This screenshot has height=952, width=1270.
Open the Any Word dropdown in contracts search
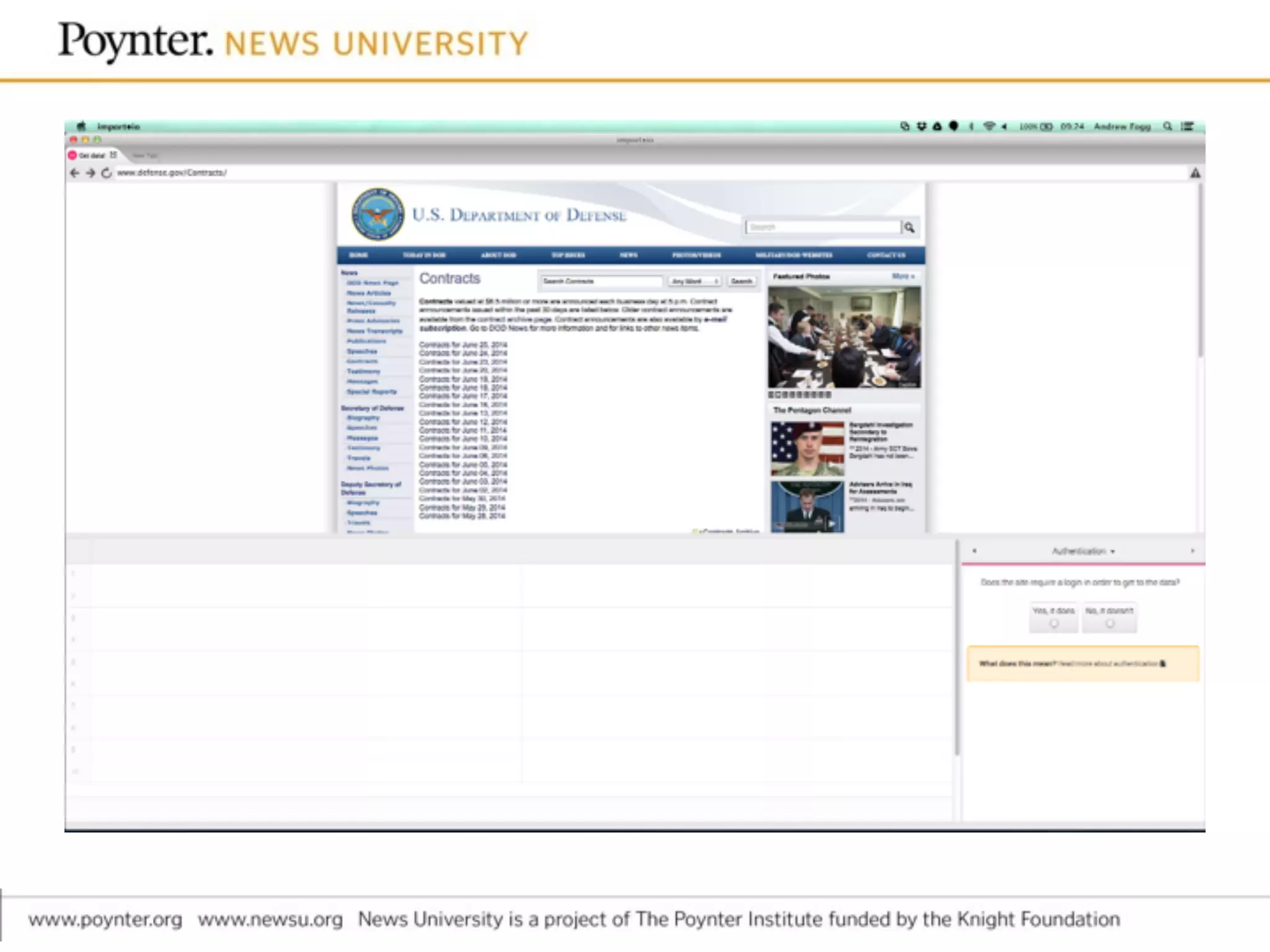pos(694,281)
